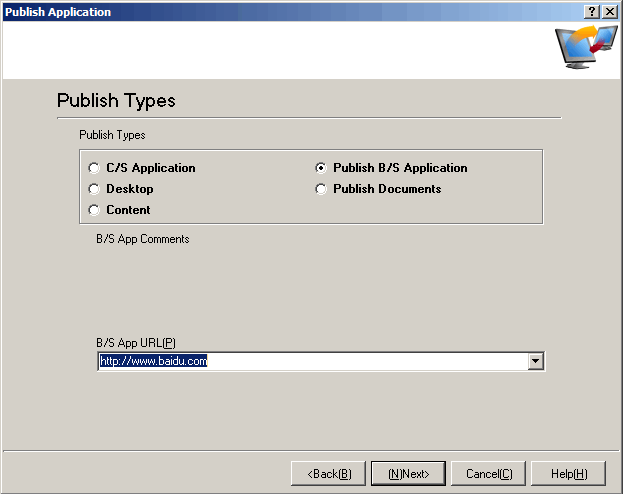Click the question mark title bar icon
623x494 pixels.
[592, 11]
